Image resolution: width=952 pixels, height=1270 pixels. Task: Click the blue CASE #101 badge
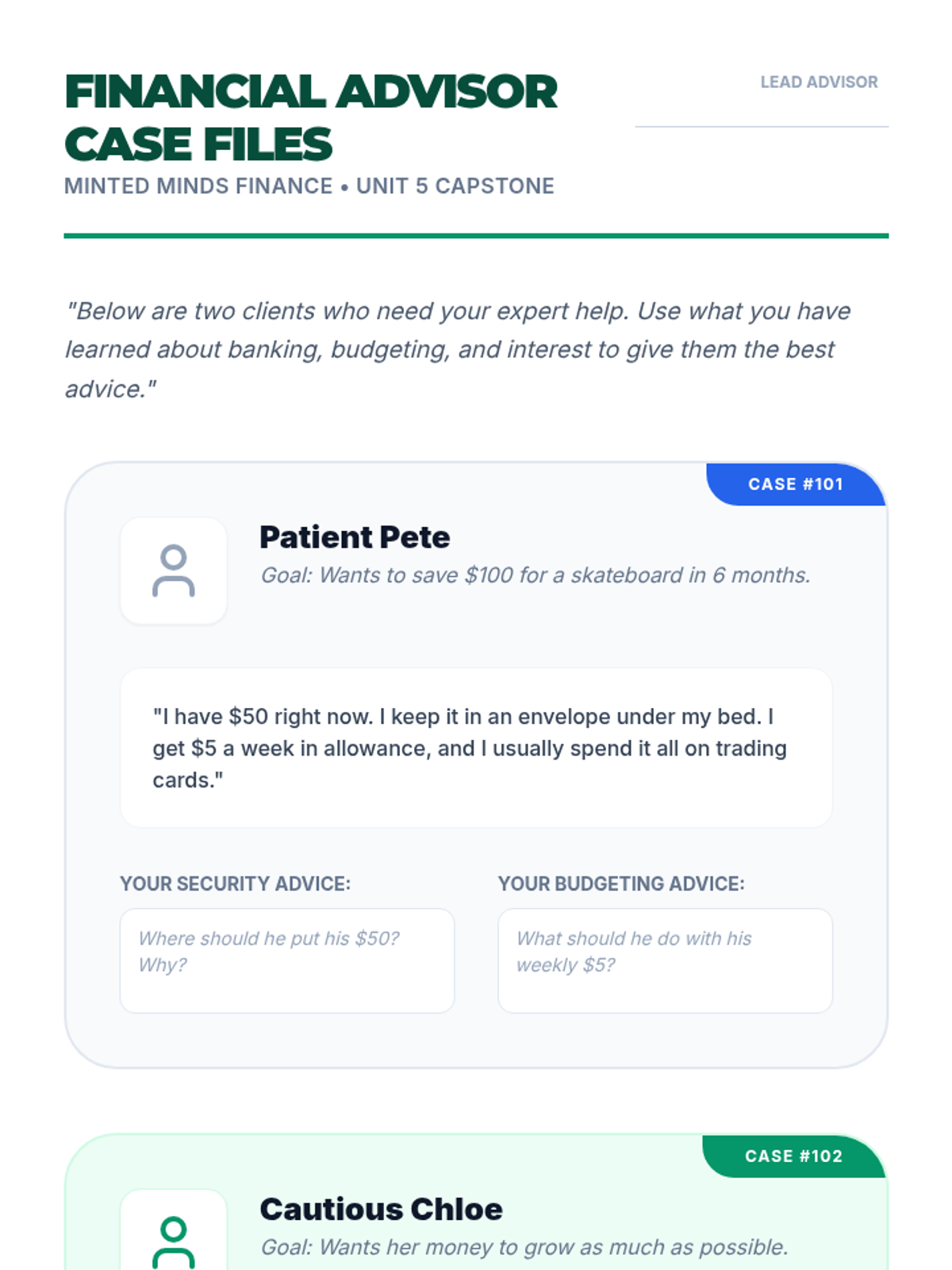click(796, 484)
